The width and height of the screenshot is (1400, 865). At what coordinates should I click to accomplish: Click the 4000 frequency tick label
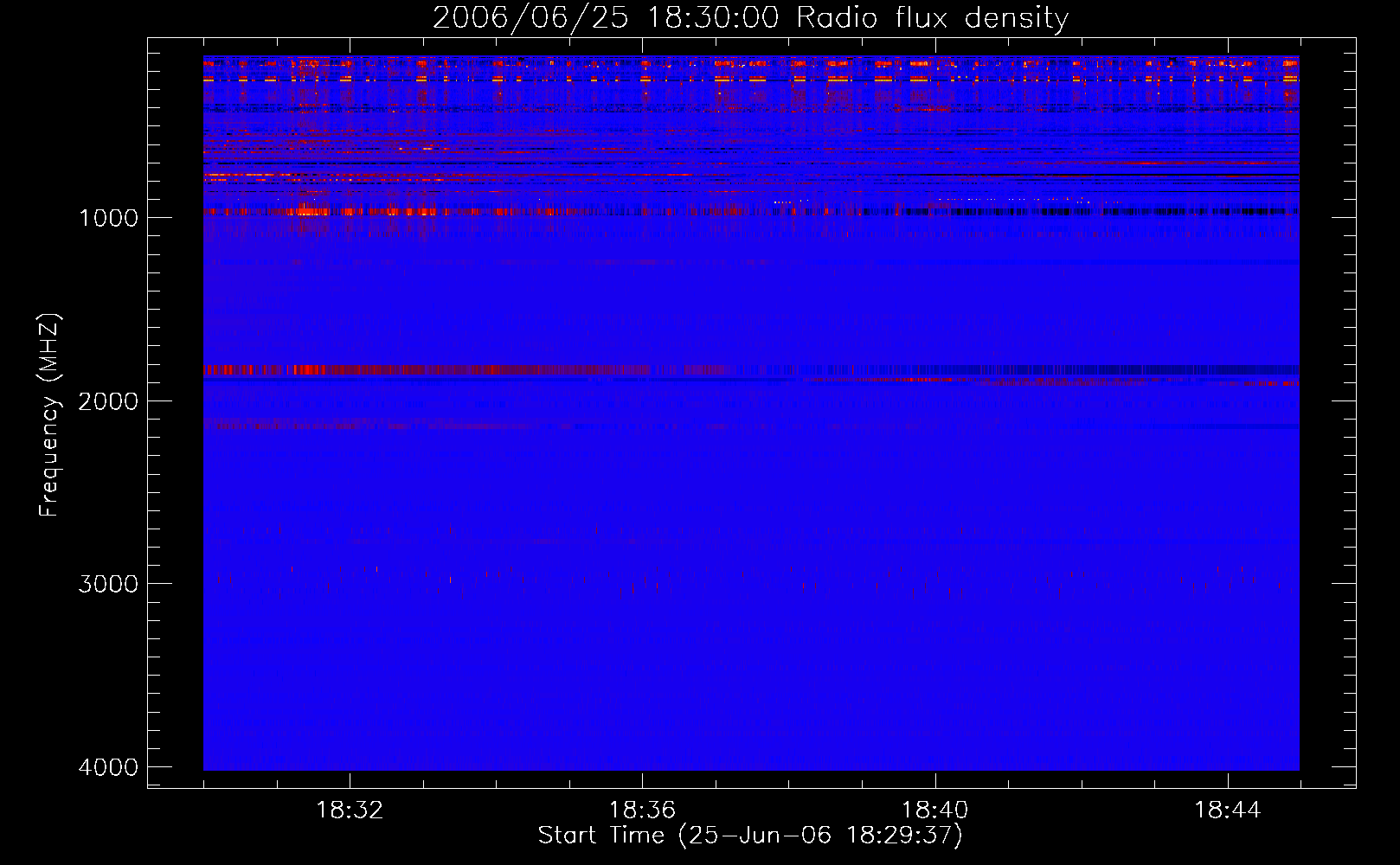108,767
